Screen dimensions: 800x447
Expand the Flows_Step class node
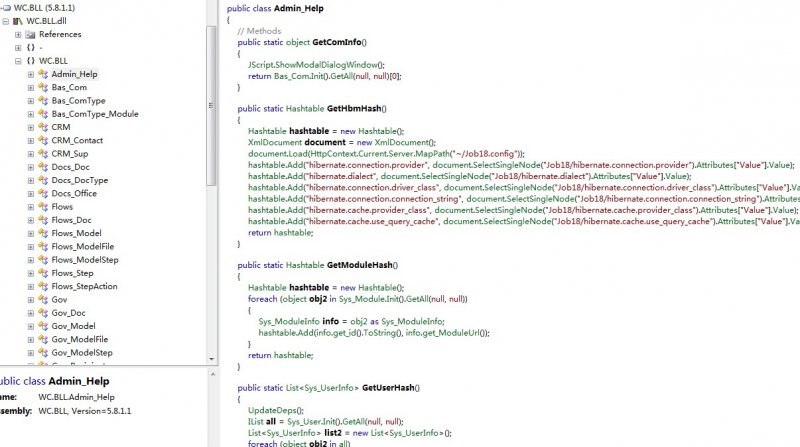click(31, 274)
